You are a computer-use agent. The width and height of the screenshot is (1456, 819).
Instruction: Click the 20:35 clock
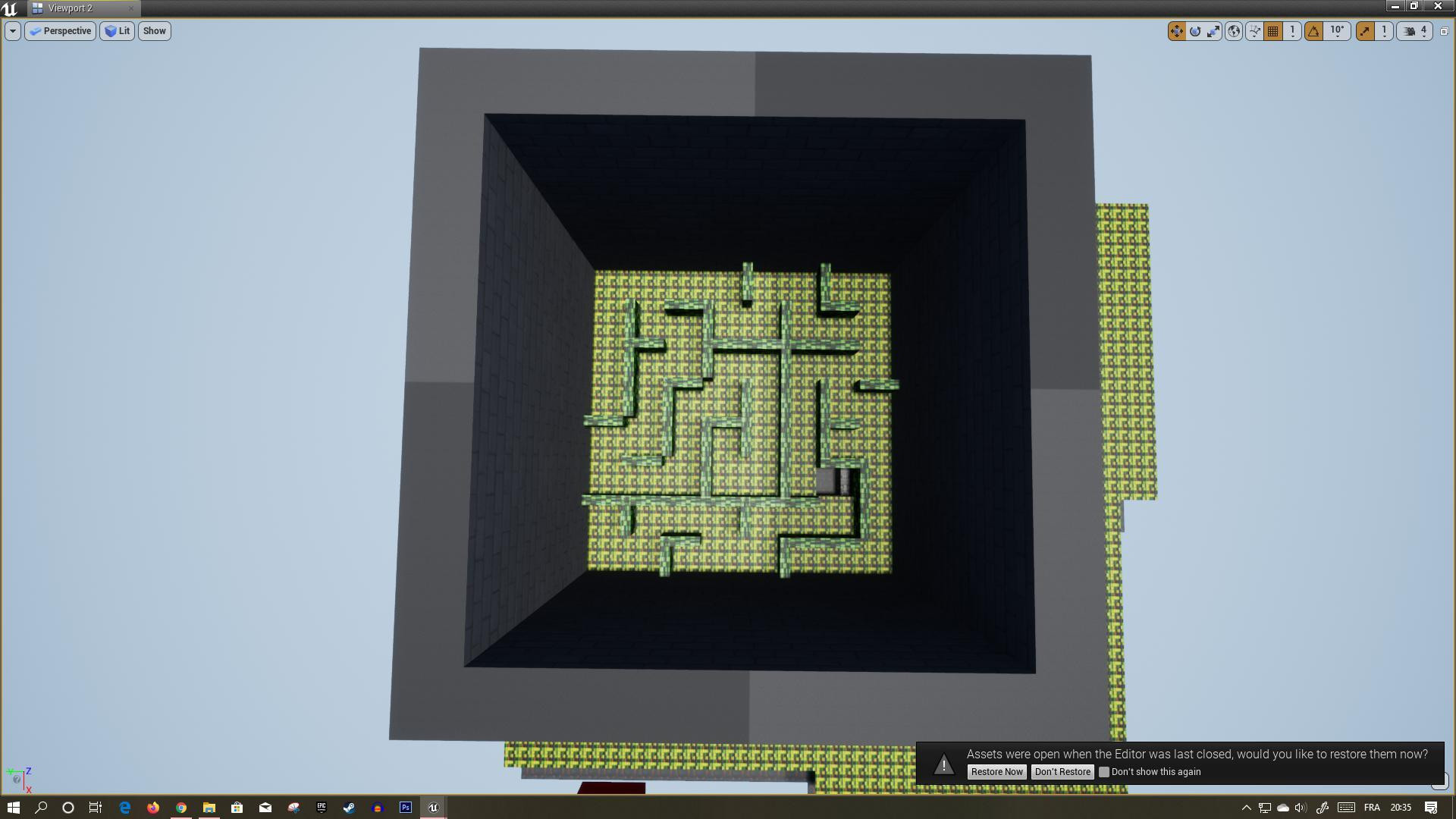click(1401, 808)
